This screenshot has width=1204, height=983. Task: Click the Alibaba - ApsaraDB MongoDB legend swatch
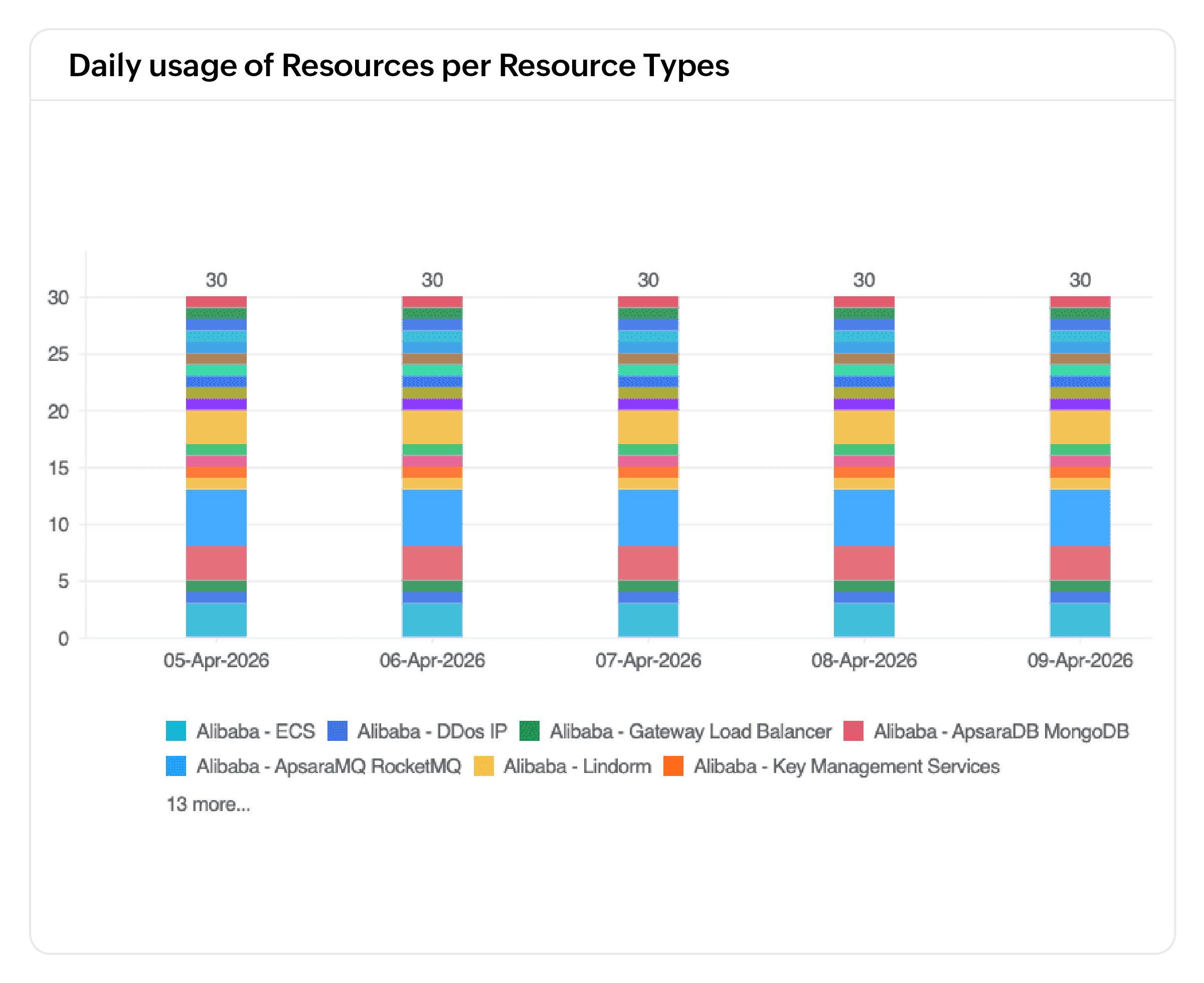pyautogui.click(x=853, y=731)
